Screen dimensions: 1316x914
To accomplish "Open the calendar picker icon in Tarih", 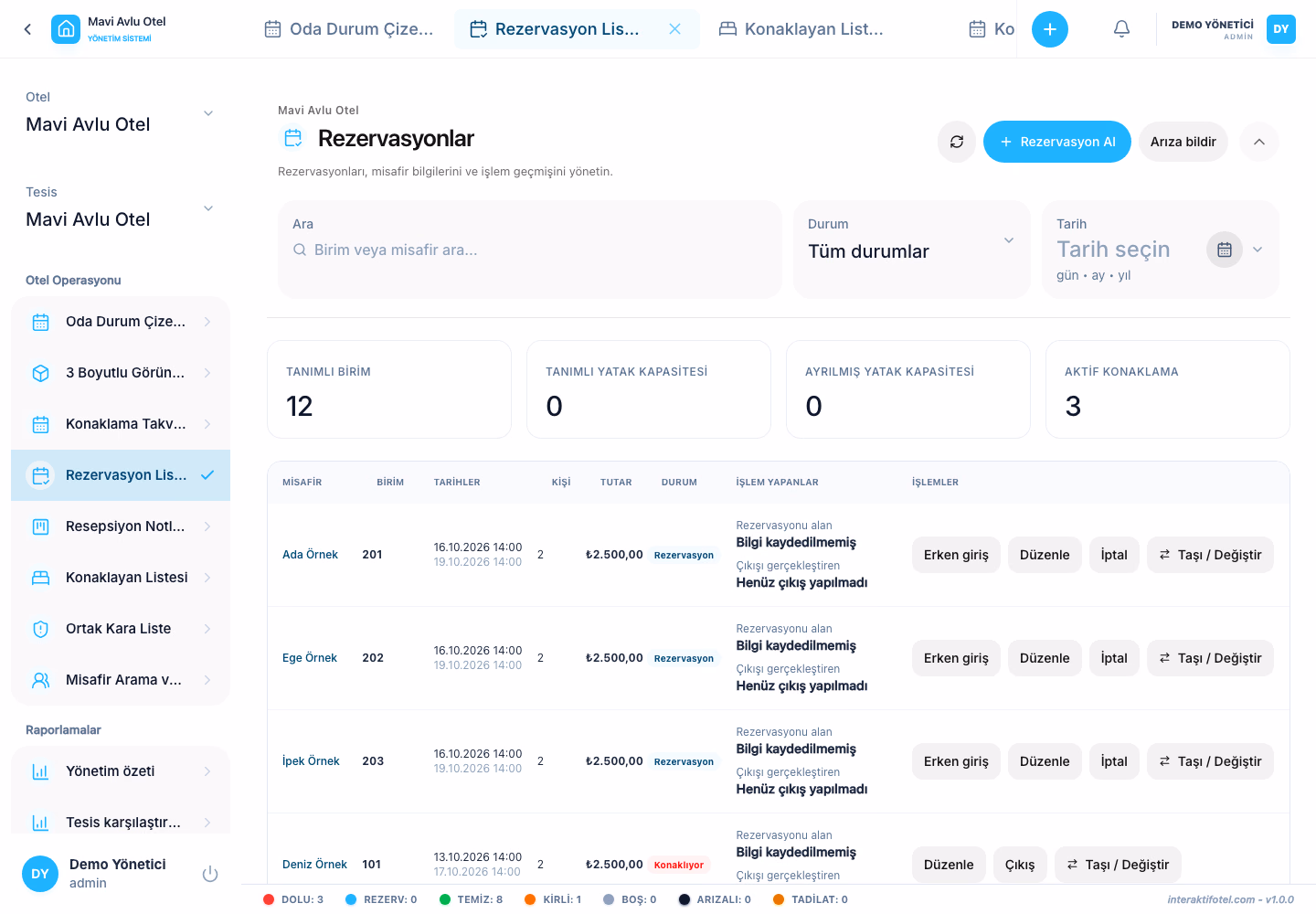I will (x=1225, y=250).
